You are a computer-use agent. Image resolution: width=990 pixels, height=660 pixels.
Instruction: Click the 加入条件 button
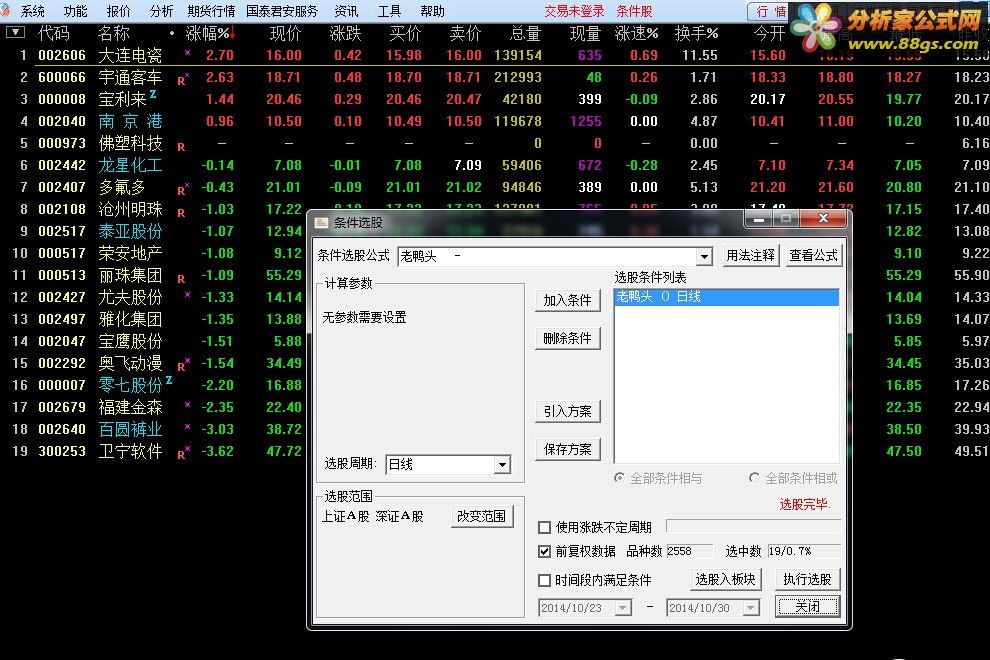tap(567, 300)
